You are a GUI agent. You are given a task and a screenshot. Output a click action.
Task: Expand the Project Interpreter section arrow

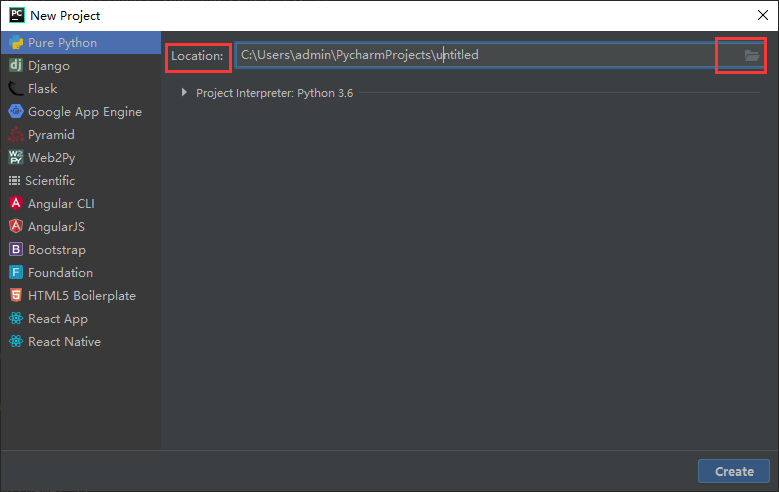point(184,92)
